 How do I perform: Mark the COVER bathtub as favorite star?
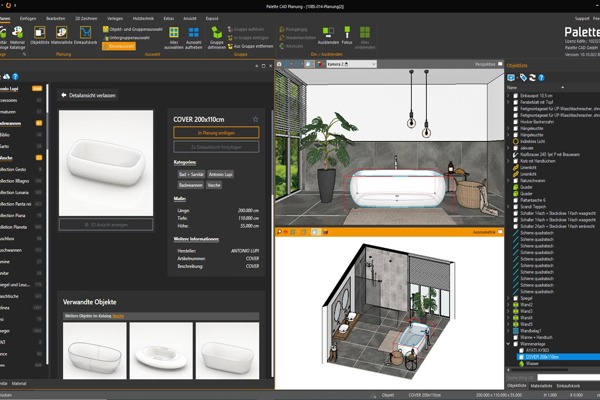256,119
